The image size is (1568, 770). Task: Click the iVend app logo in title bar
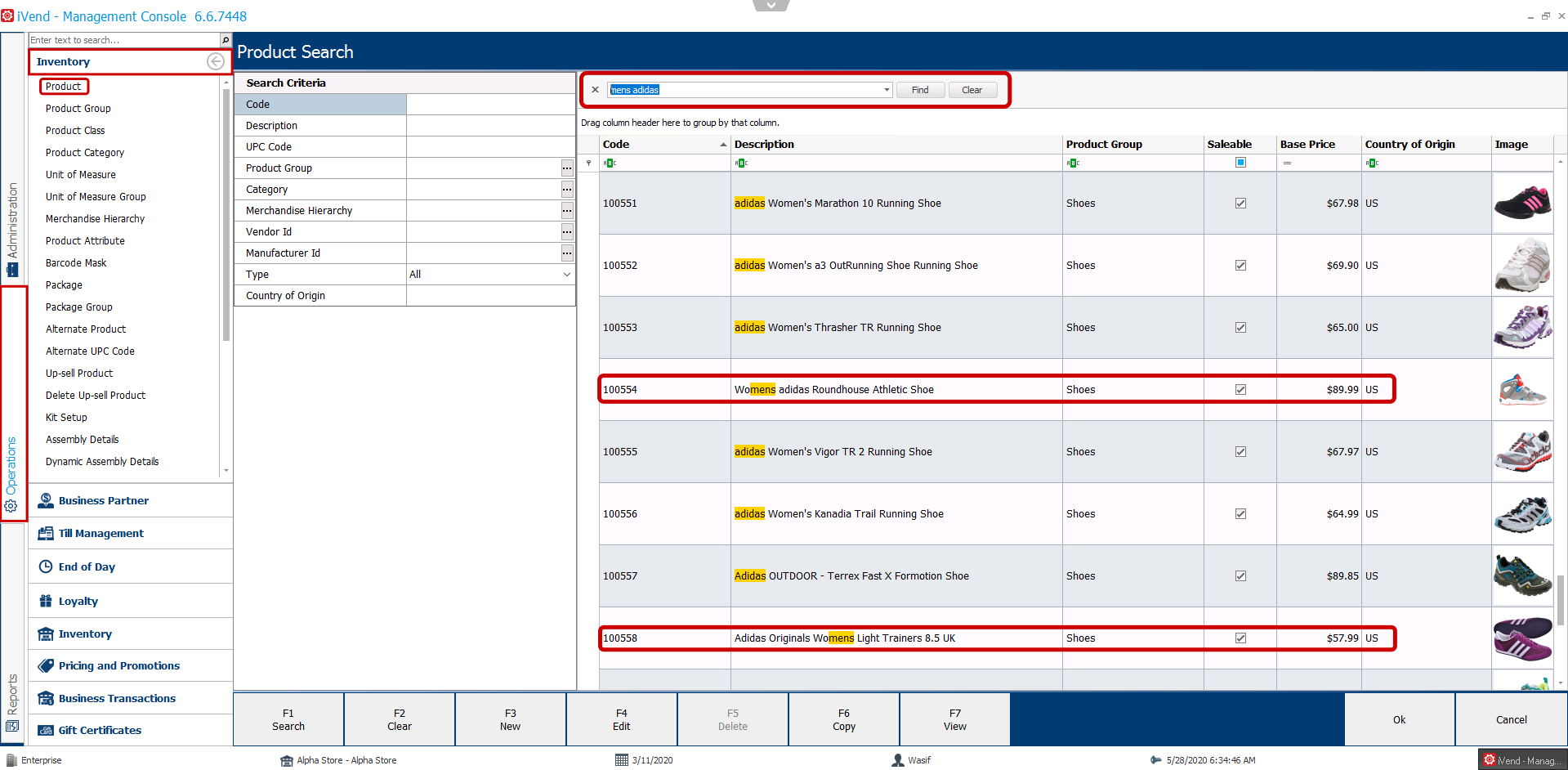[7, 16]
